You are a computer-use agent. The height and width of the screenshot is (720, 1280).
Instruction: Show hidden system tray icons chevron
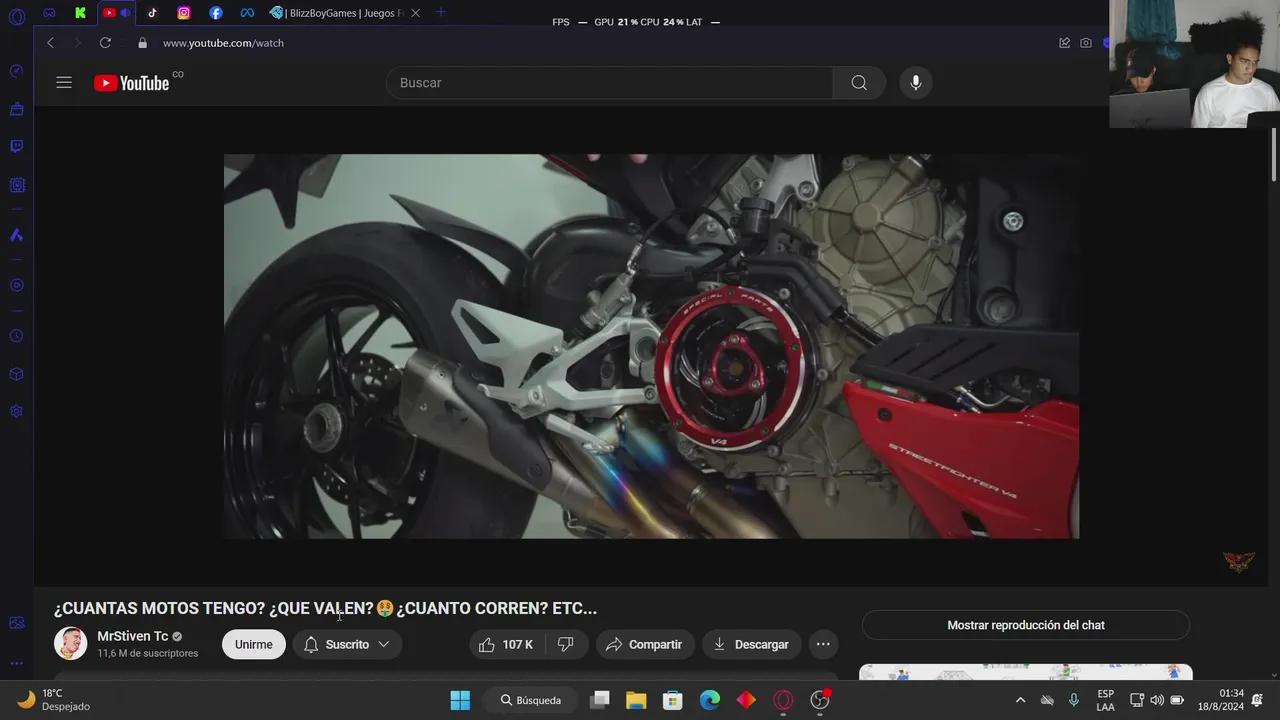(x=1020, y=700)
